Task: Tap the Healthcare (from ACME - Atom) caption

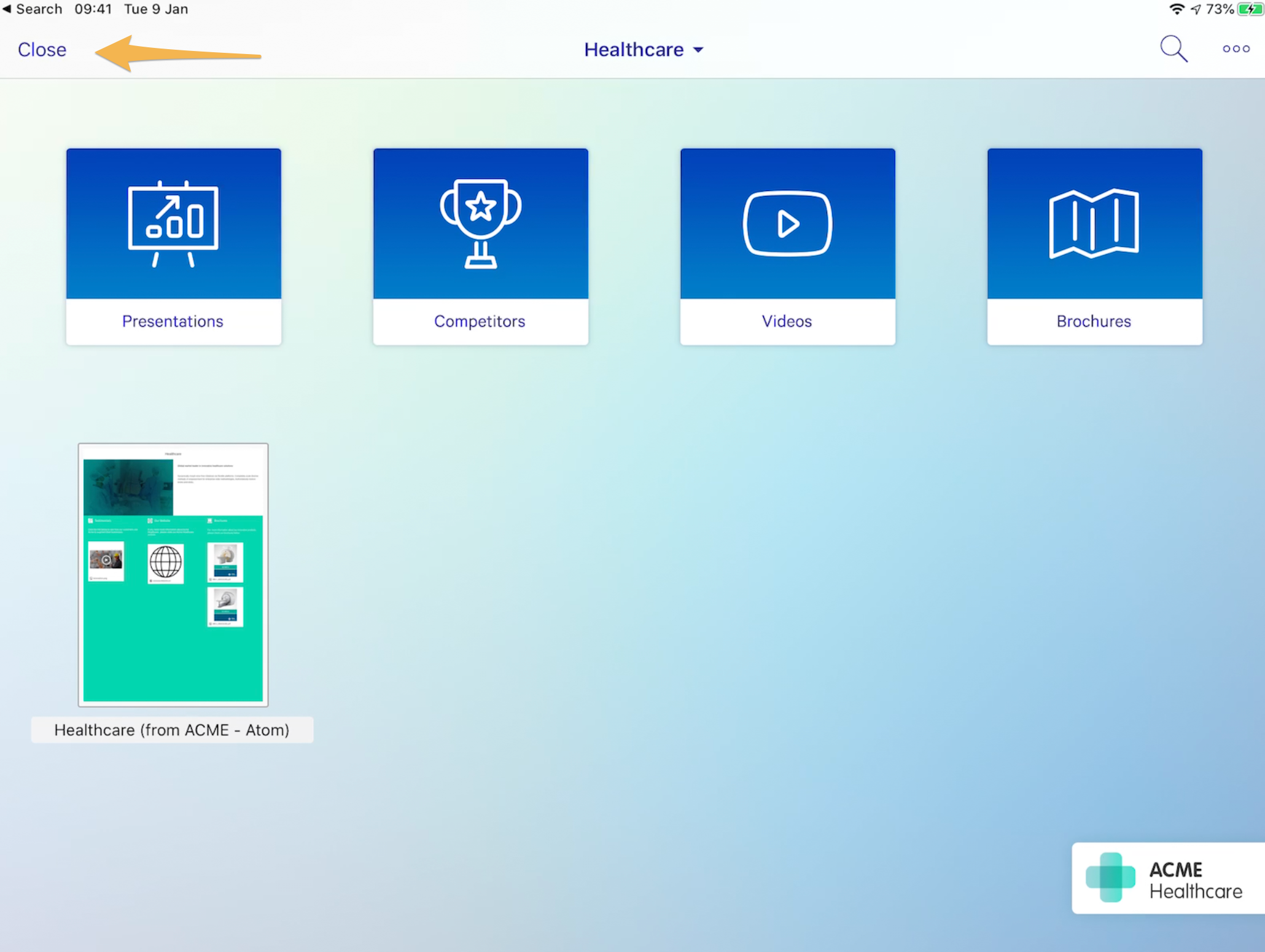Action: [172, 730]
